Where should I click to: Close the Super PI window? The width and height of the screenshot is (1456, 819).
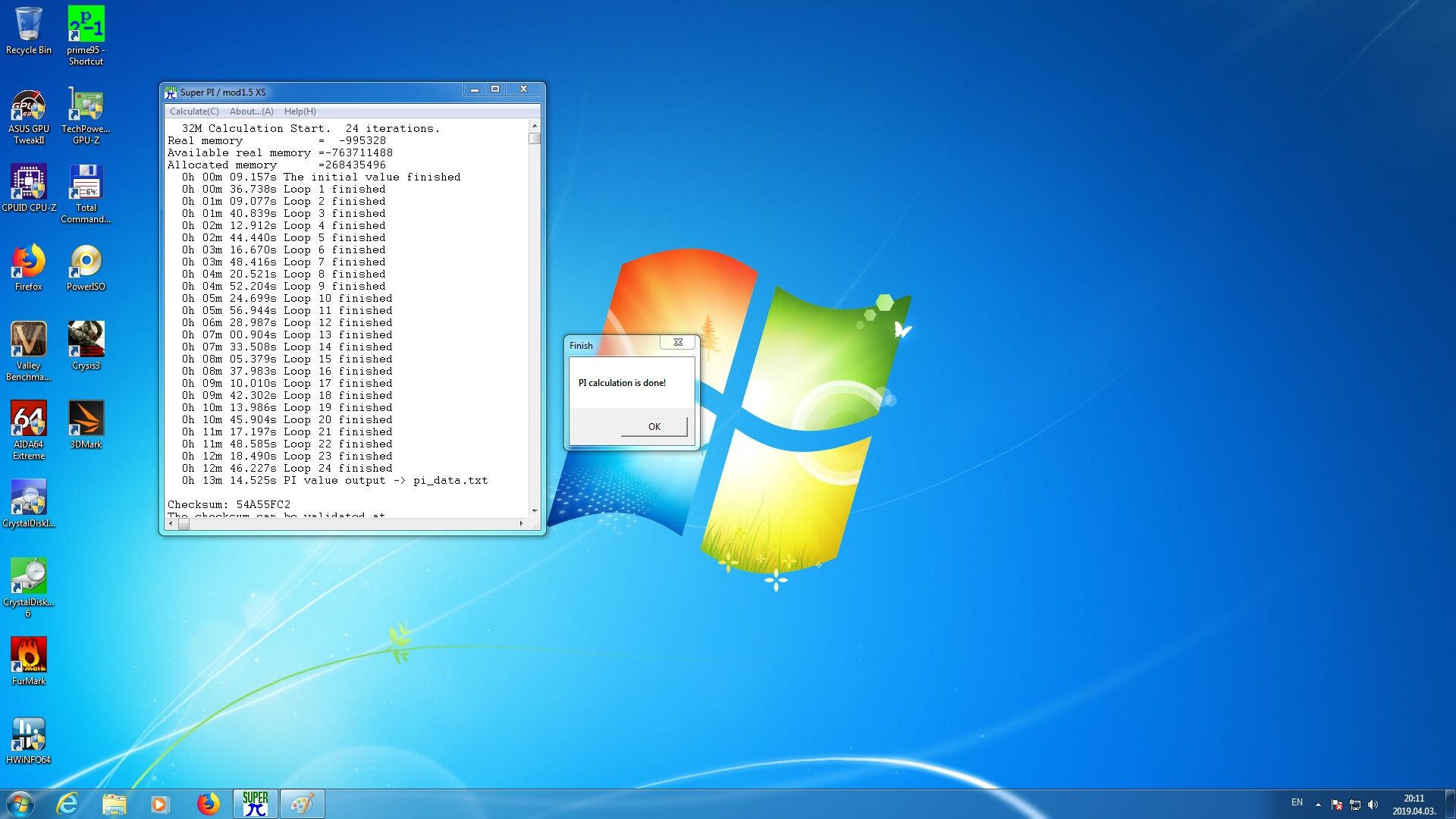pyautogui.click(x=523, y=89)
